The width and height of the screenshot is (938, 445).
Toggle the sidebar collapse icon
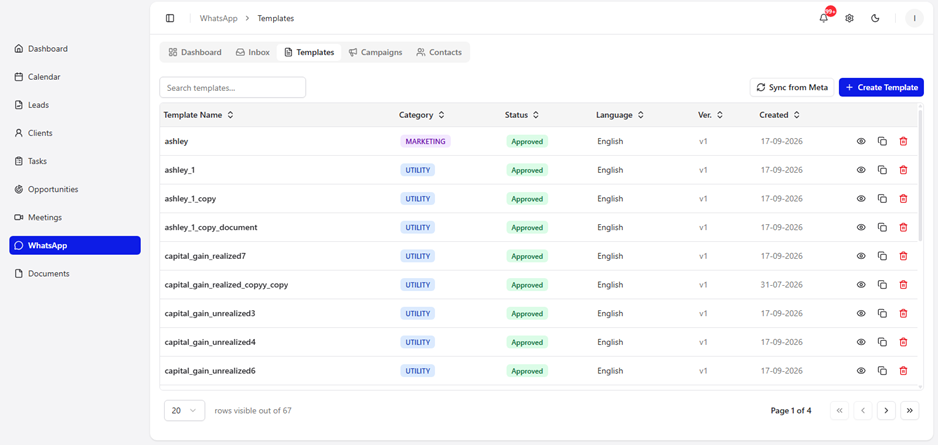pos(170,19)
